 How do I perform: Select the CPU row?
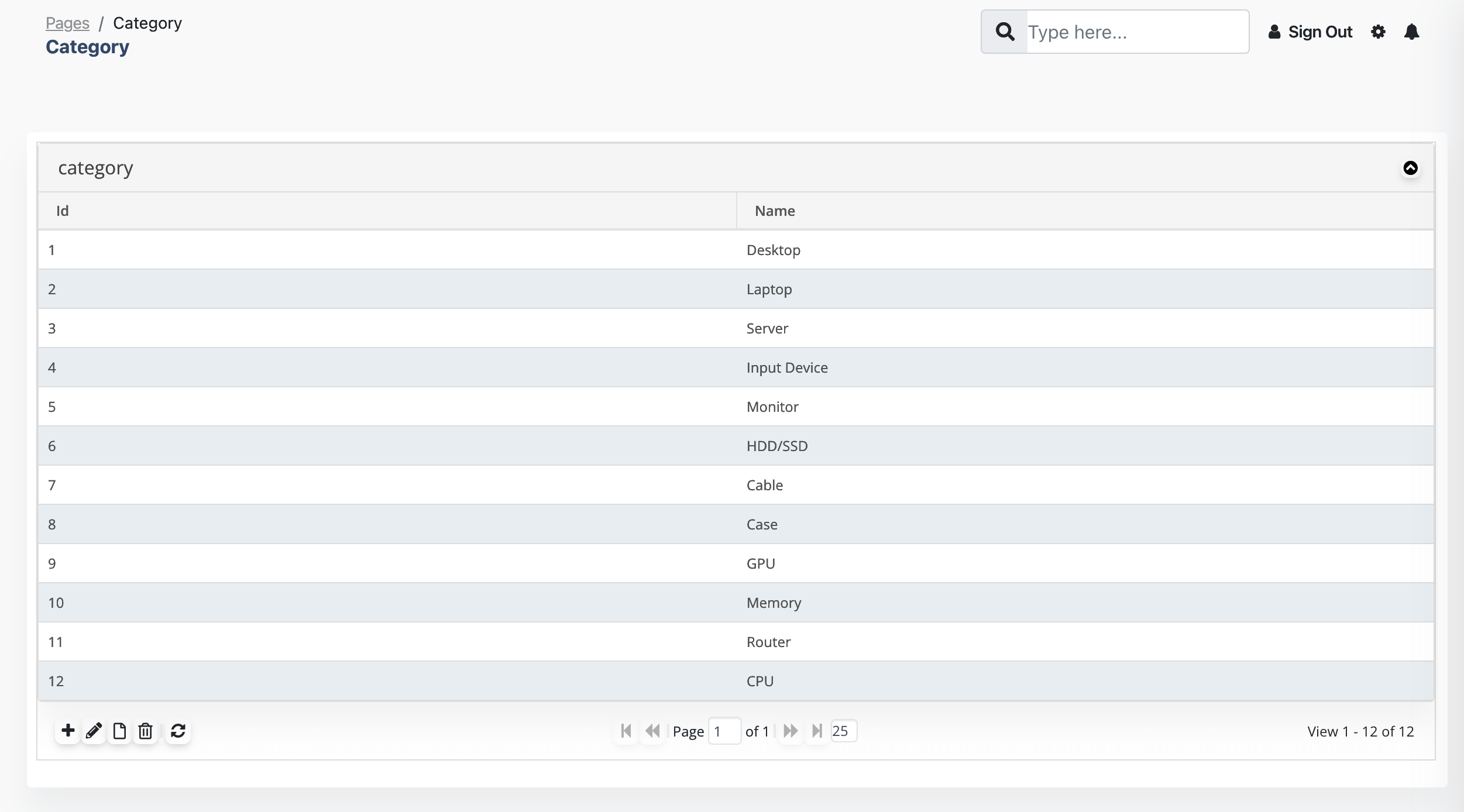tap(736, 681)
